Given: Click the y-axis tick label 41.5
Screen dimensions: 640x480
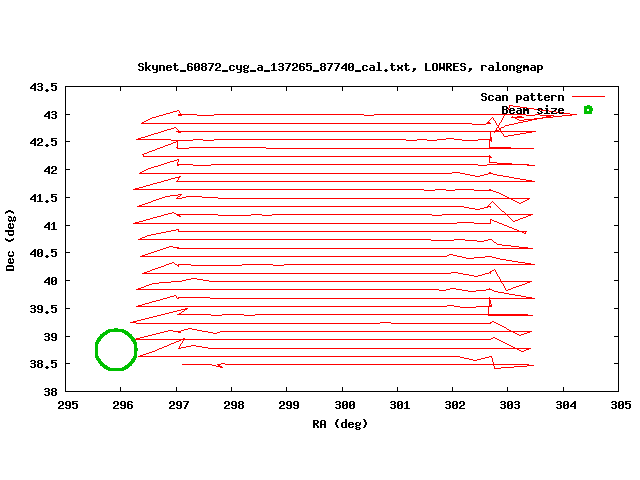Looking at the screenshot, I should point(44,198).
